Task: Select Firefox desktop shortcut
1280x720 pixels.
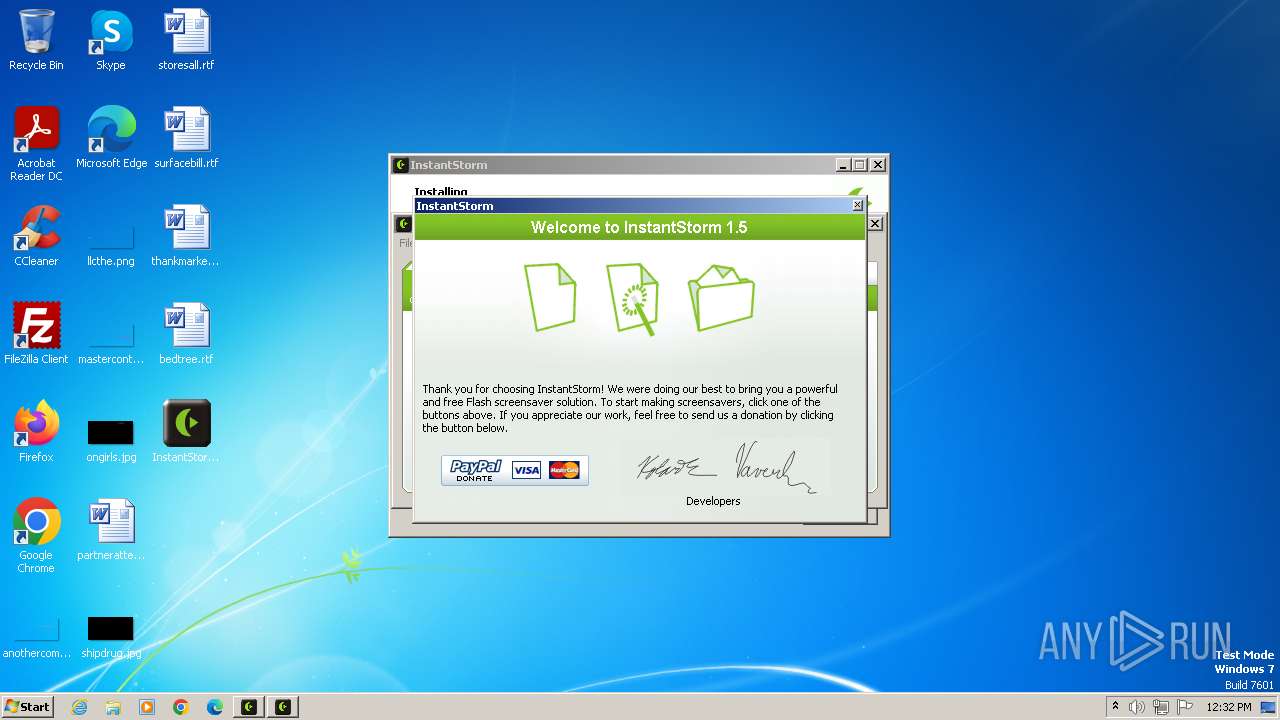Action: pyautogui.click(x=36, y=432)
